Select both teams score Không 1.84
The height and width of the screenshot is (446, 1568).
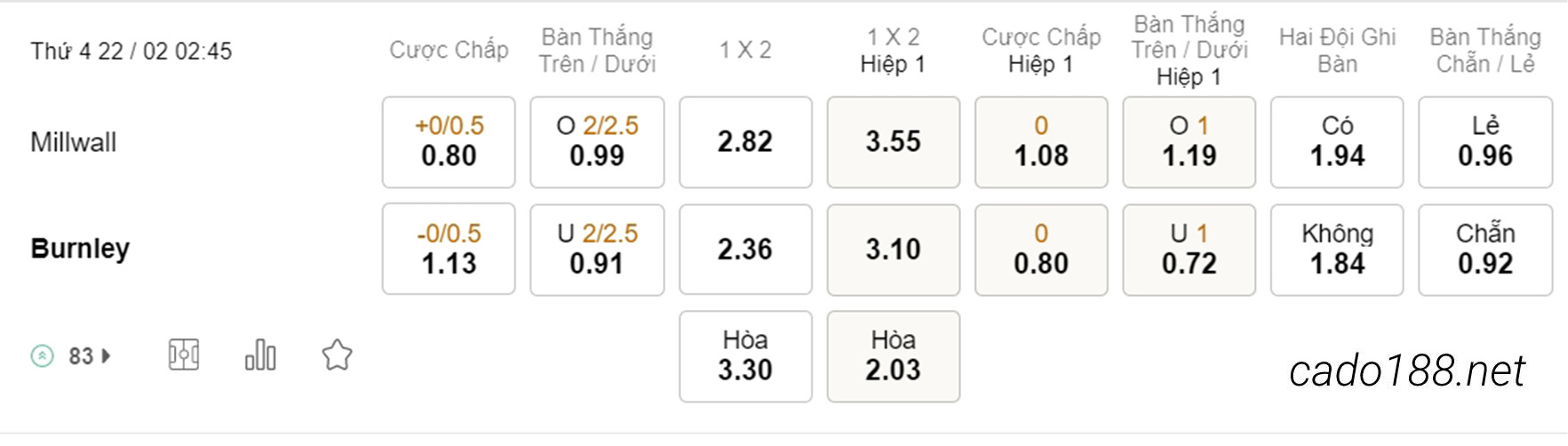coord(1337,250)
